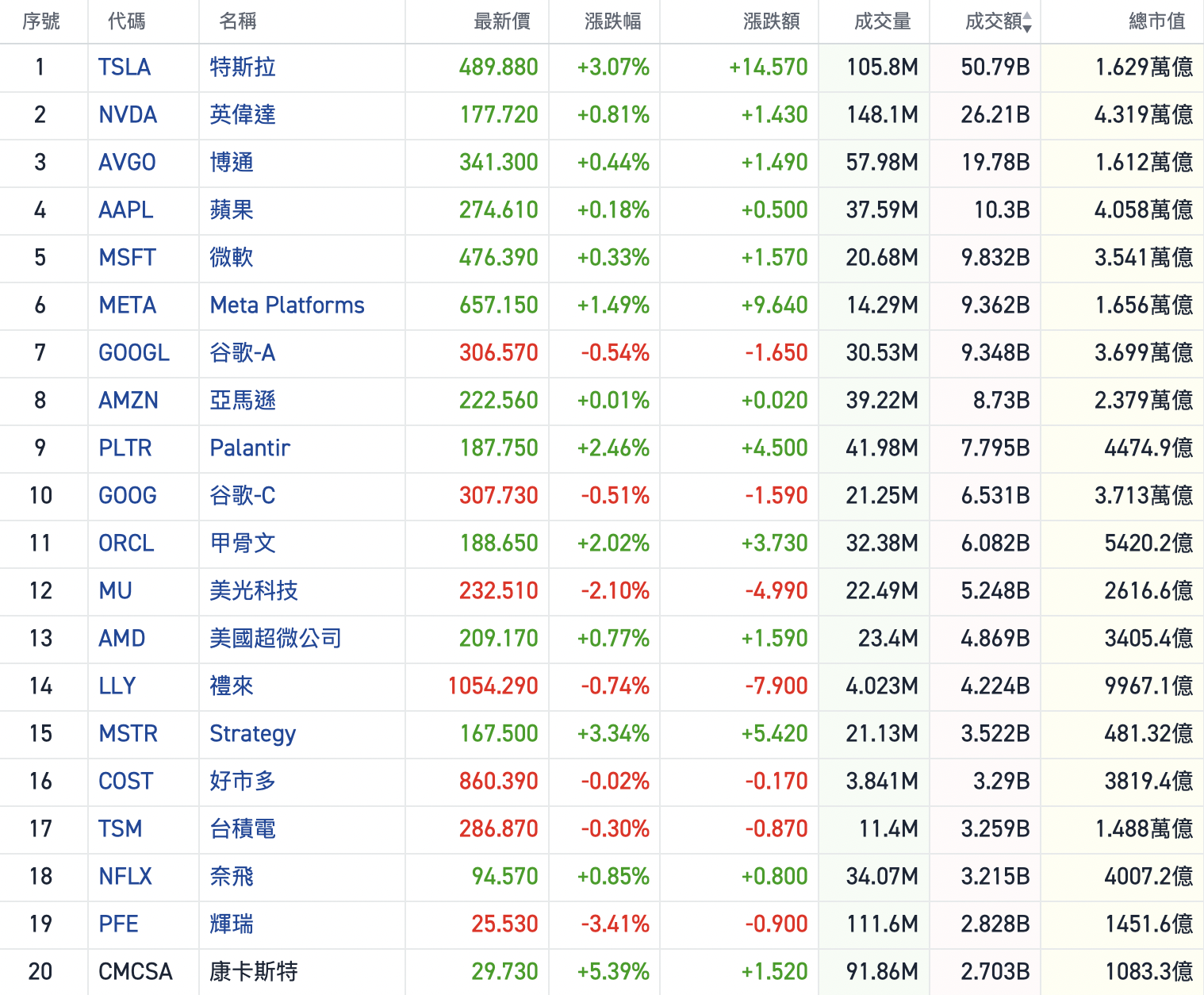Click the ORCL ticker code
The height and width of the screenshot is (995, 1204).
126,544
